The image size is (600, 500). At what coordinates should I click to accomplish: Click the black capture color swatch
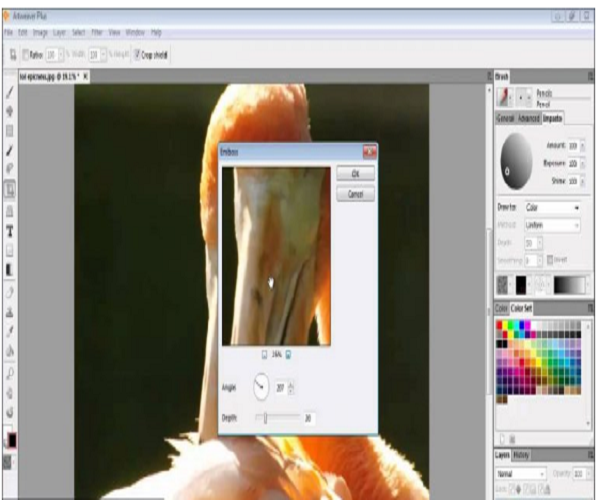click(521, 285)
